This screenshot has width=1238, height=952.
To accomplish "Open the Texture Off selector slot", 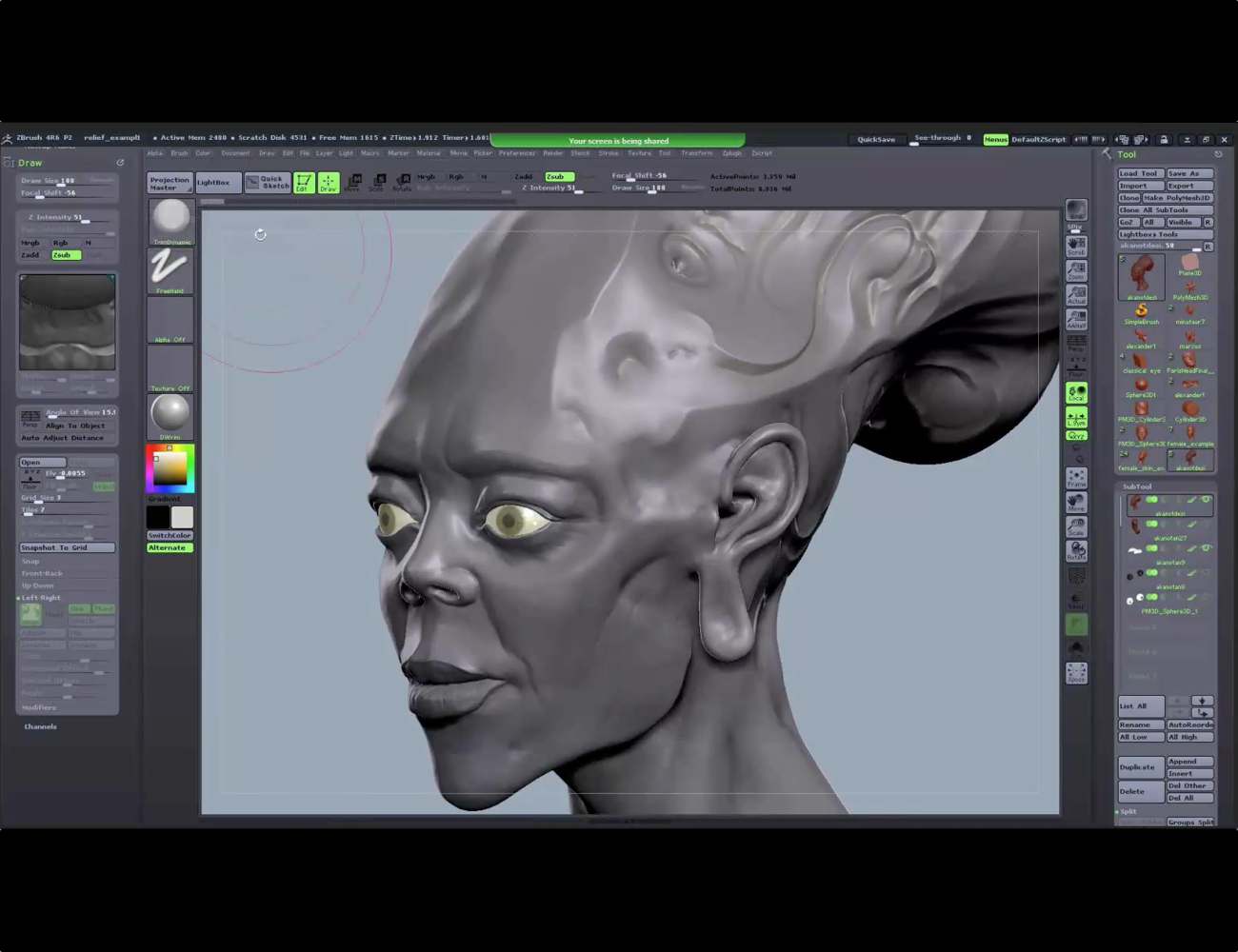I will point(170,368).
